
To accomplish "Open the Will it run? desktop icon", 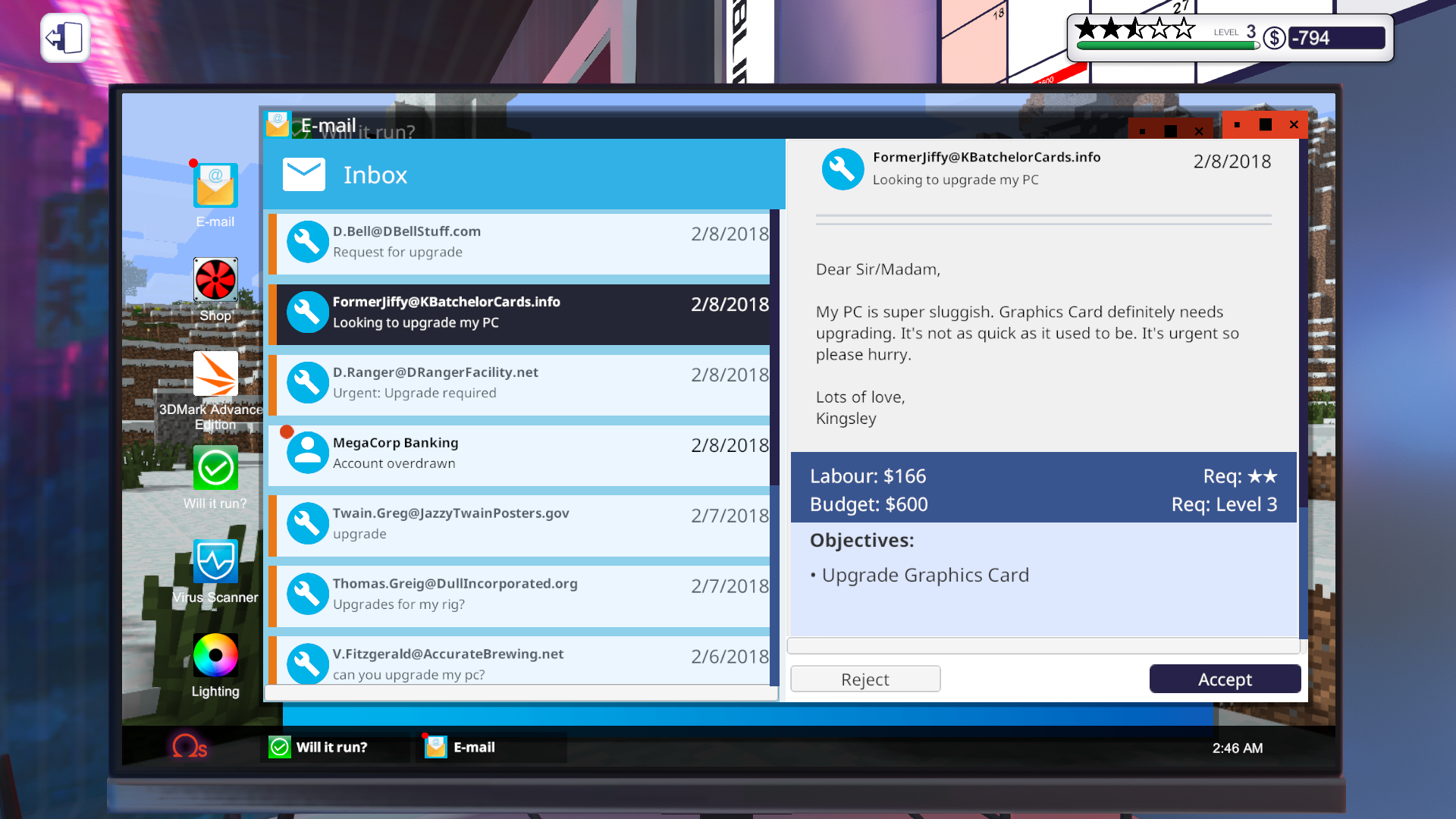I will (x=215, y=468).
